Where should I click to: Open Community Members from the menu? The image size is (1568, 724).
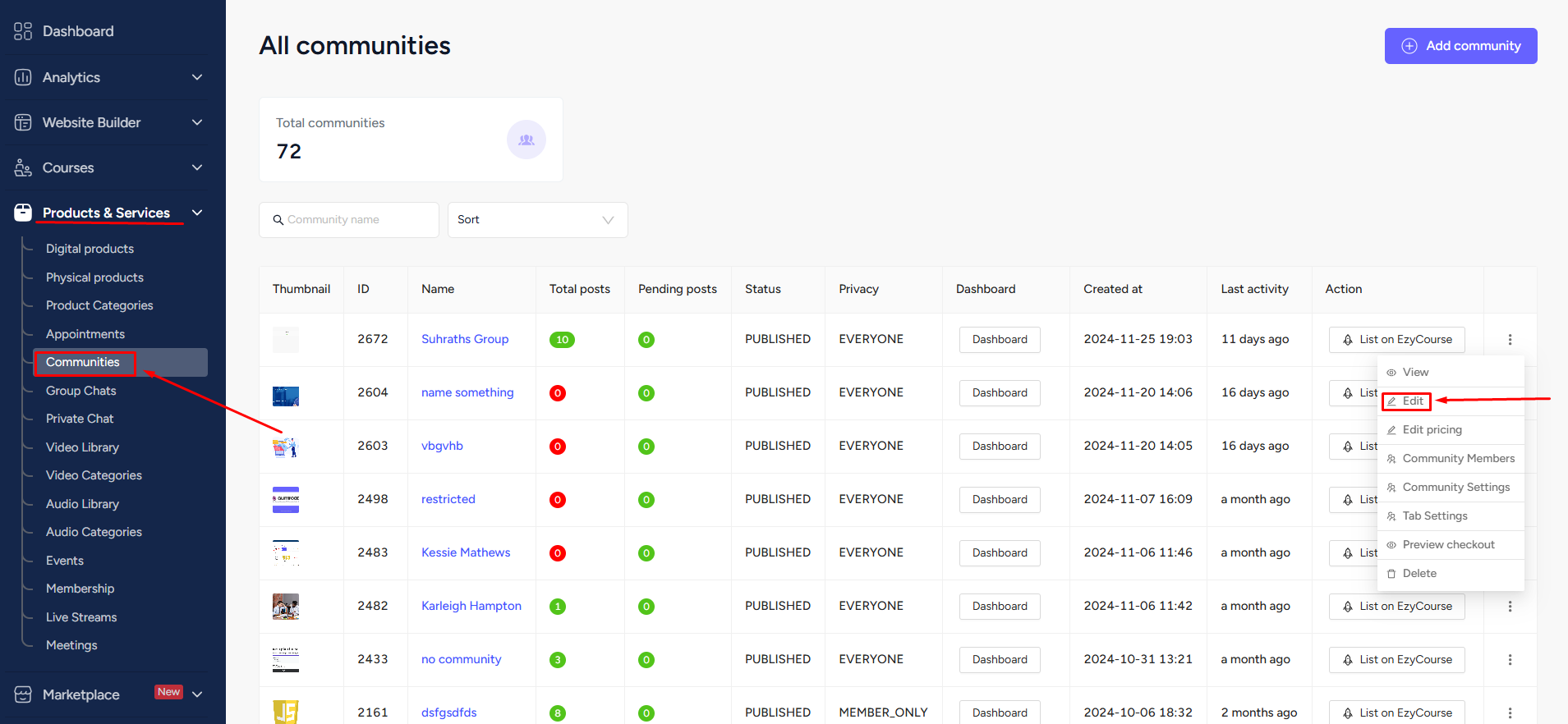click(1451, 458)
